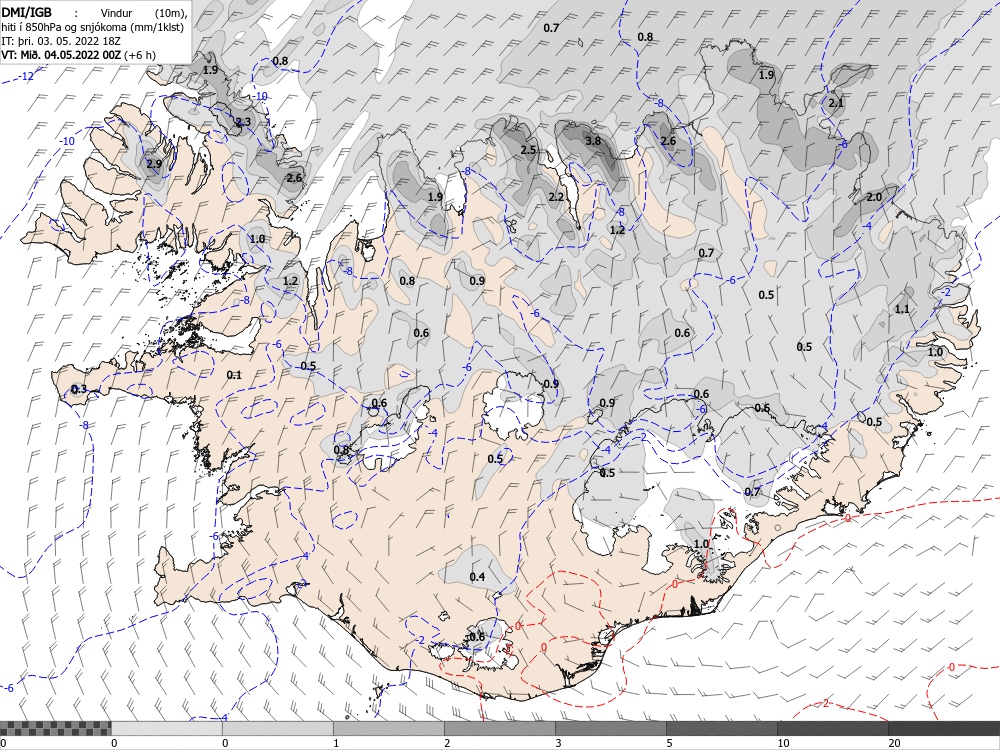The width and height of the screenshot is (1000, 750).
Task: Click the legend scale label '10'
Action: click(783, 743)
